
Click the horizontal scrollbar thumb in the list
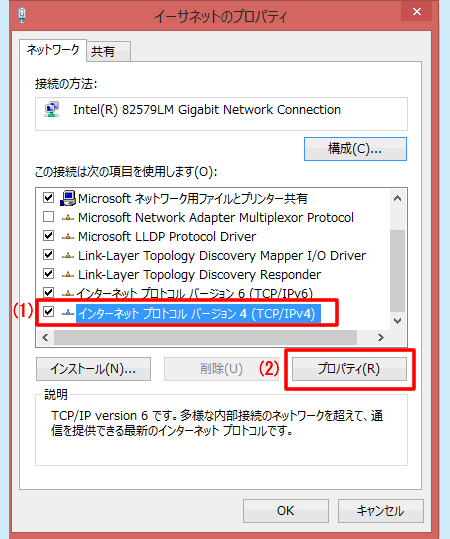coord(205,338)
